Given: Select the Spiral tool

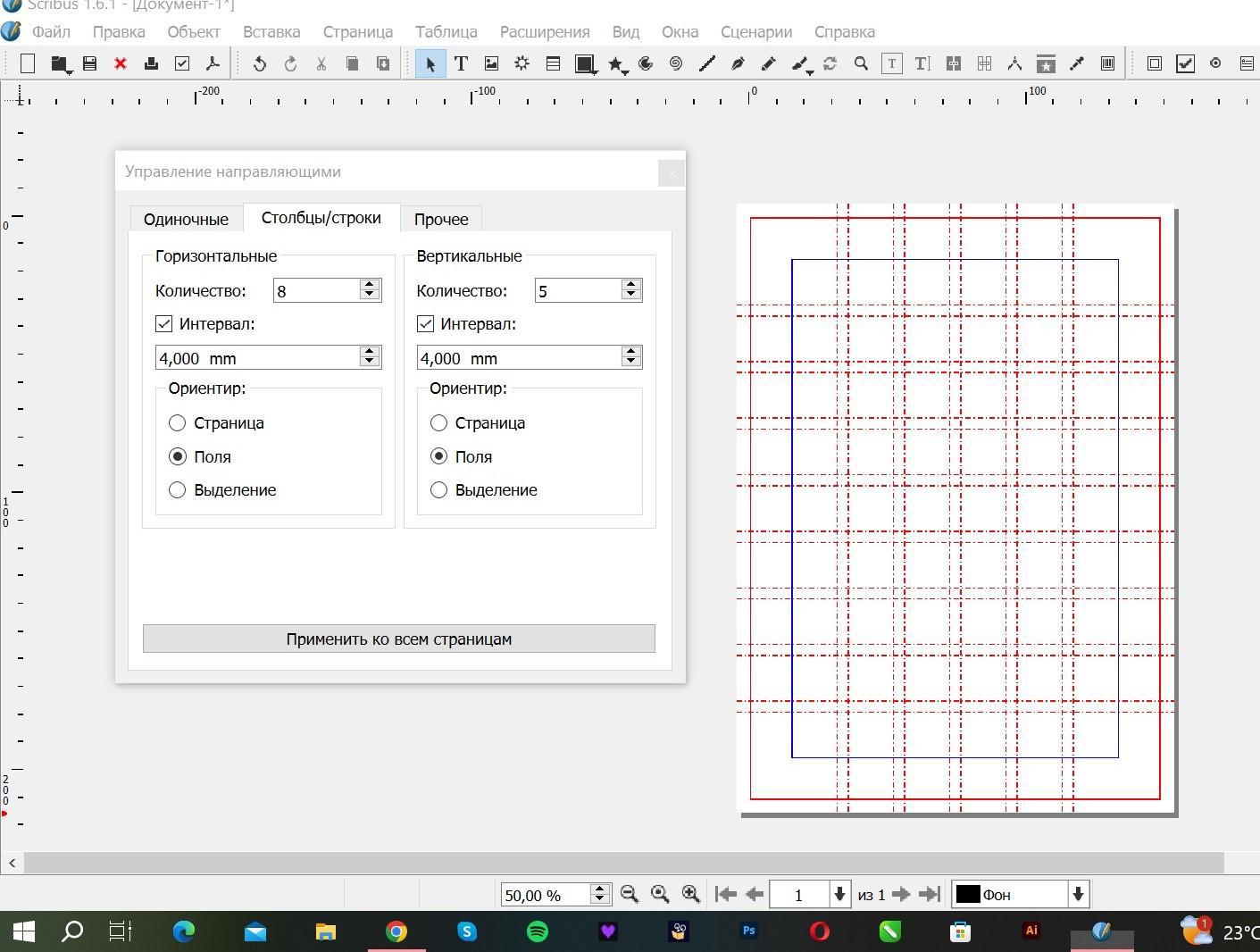Looking at the screenshot, I should (x=676, y=63).
